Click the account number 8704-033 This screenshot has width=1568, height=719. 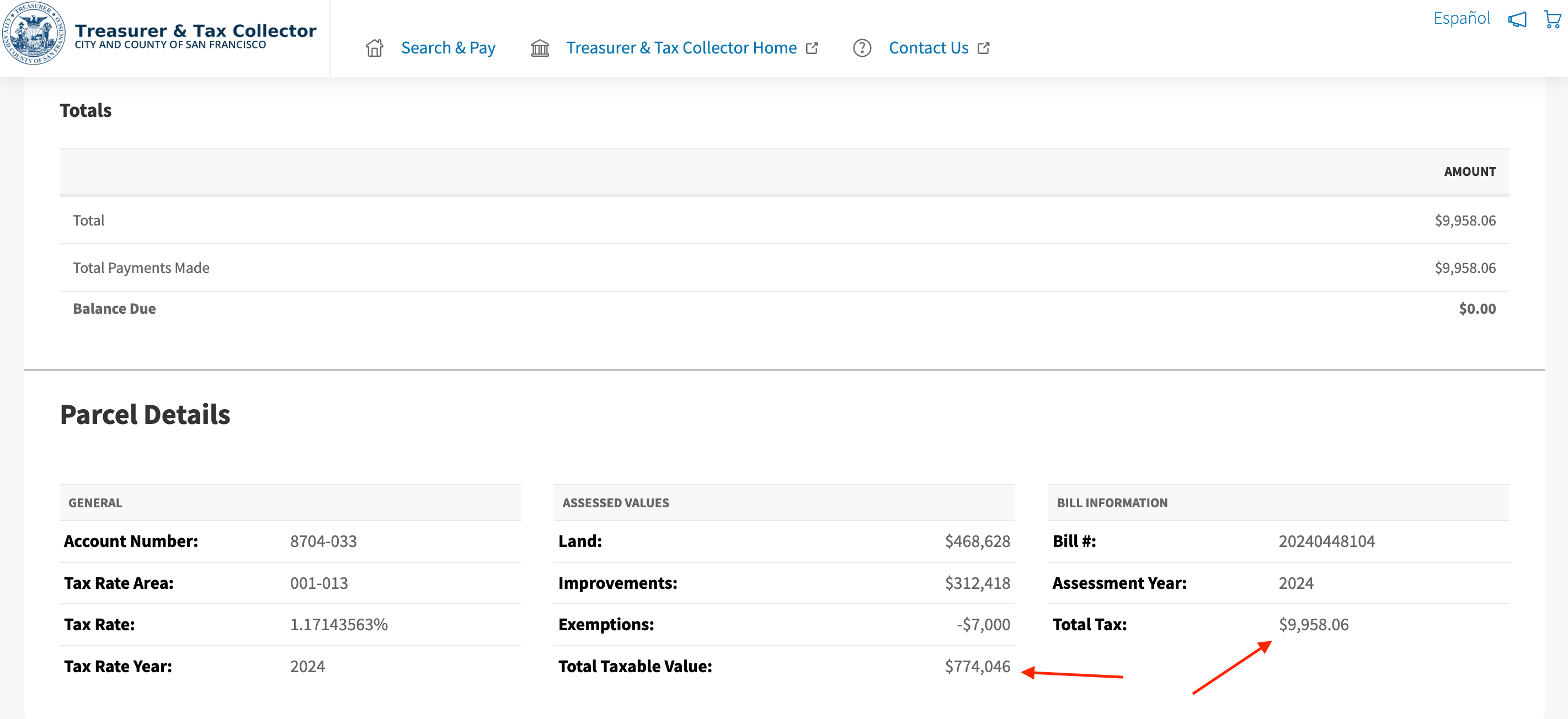tap(323, 541)
